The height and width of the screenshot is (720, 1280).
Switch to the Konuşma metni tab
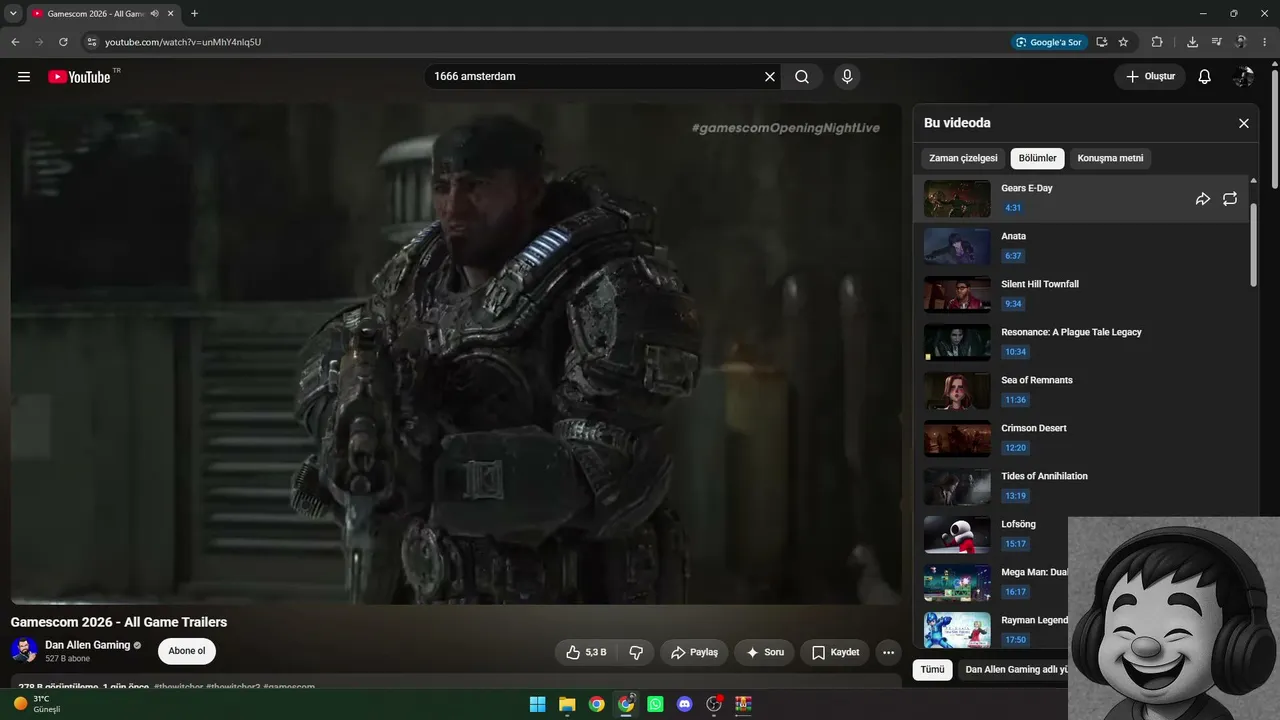(x=1110, y=158)
